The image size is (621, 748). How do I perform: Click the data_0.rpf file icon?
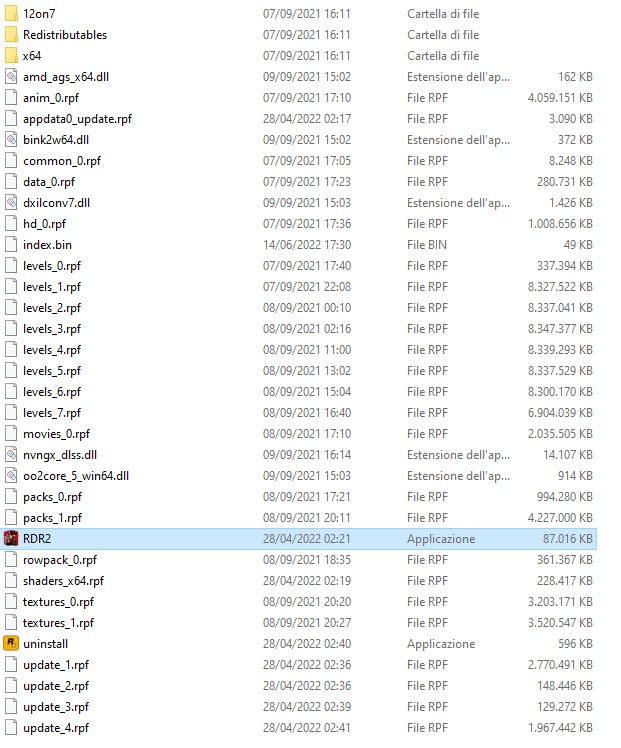11,181
